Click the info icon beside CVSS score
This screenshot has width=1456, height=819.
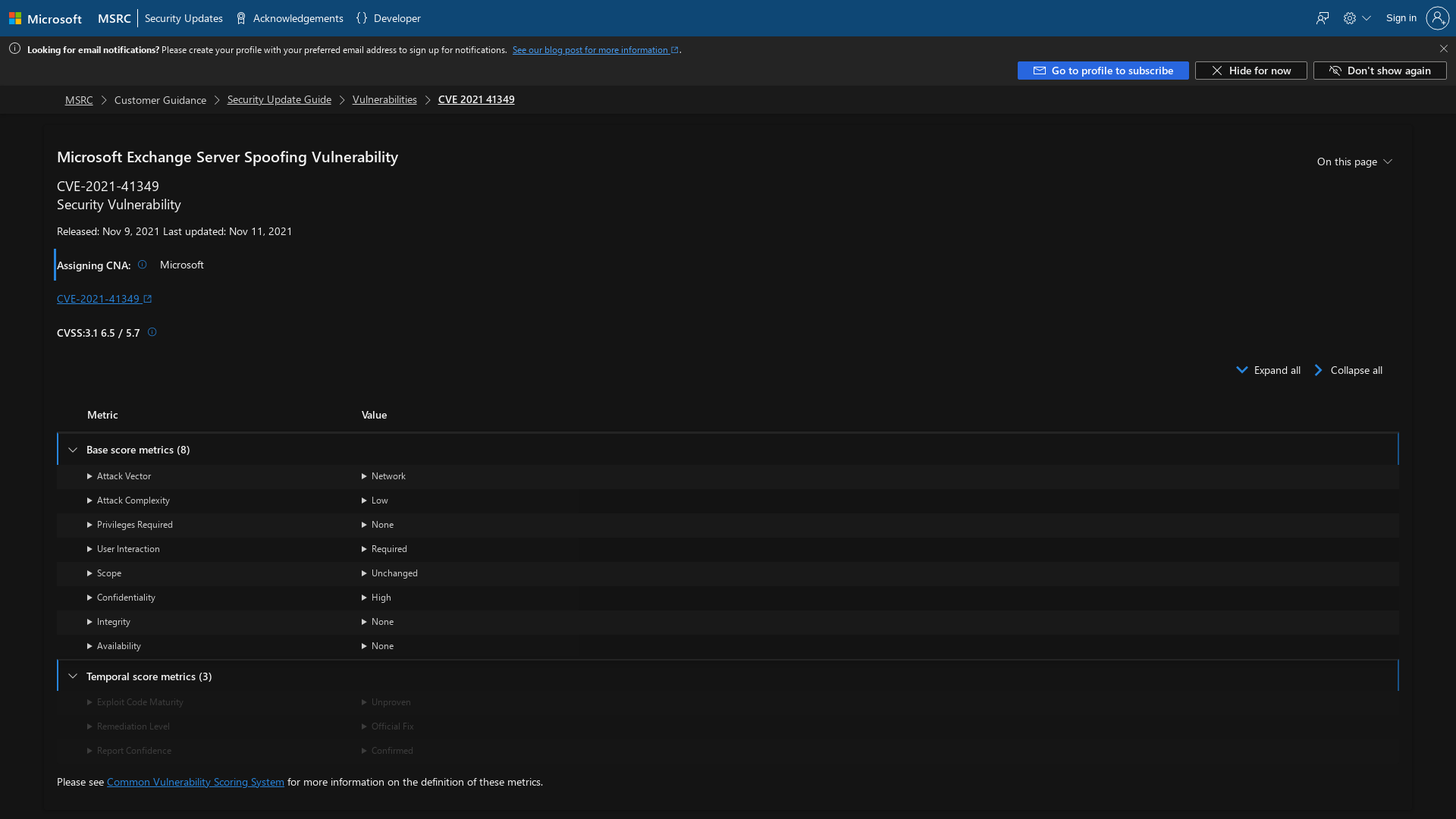coord(152,332)
